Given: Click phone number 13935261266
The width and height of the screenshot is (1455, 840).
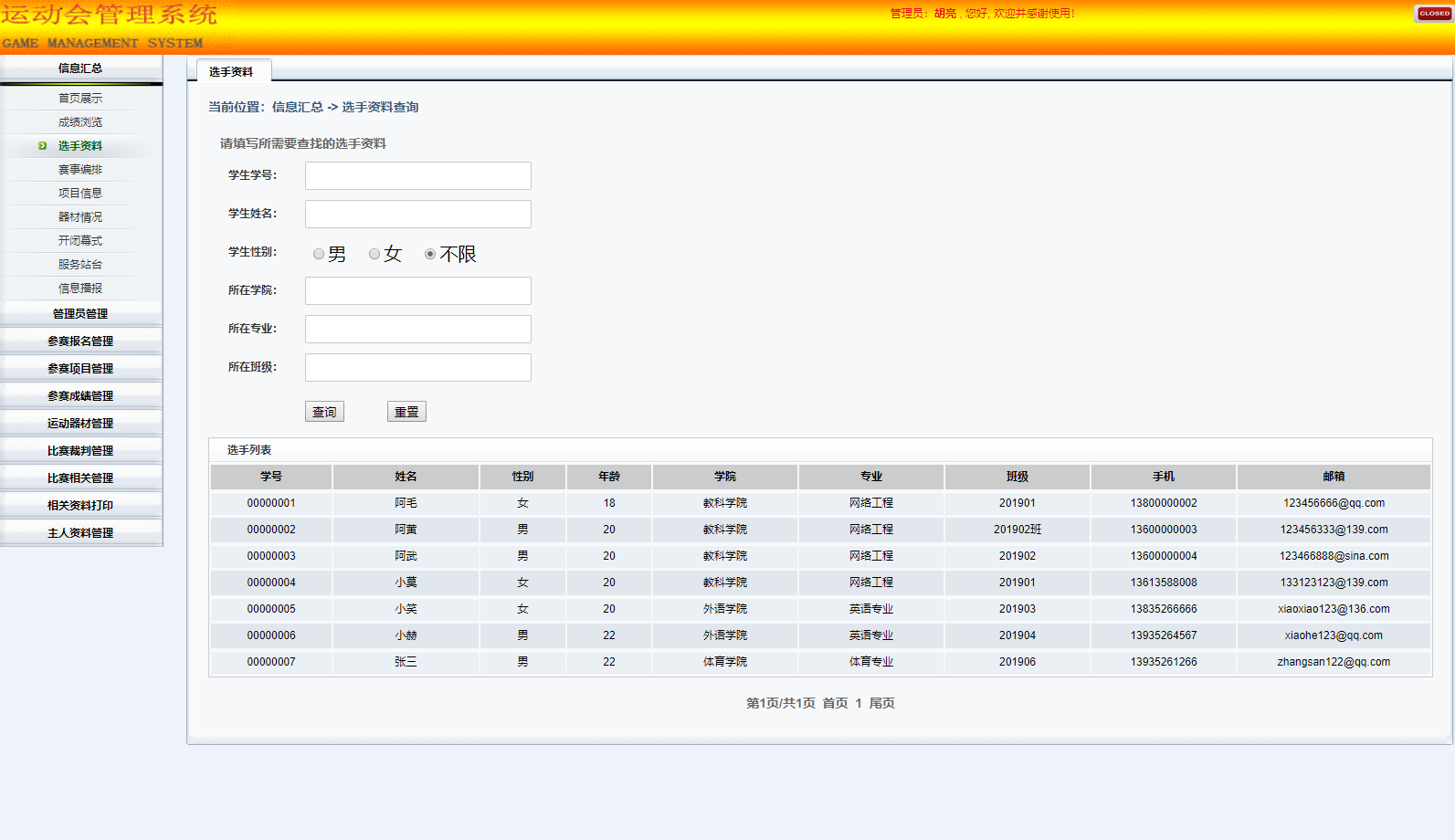Looking at the screenshot, I should click(1164, 662).
